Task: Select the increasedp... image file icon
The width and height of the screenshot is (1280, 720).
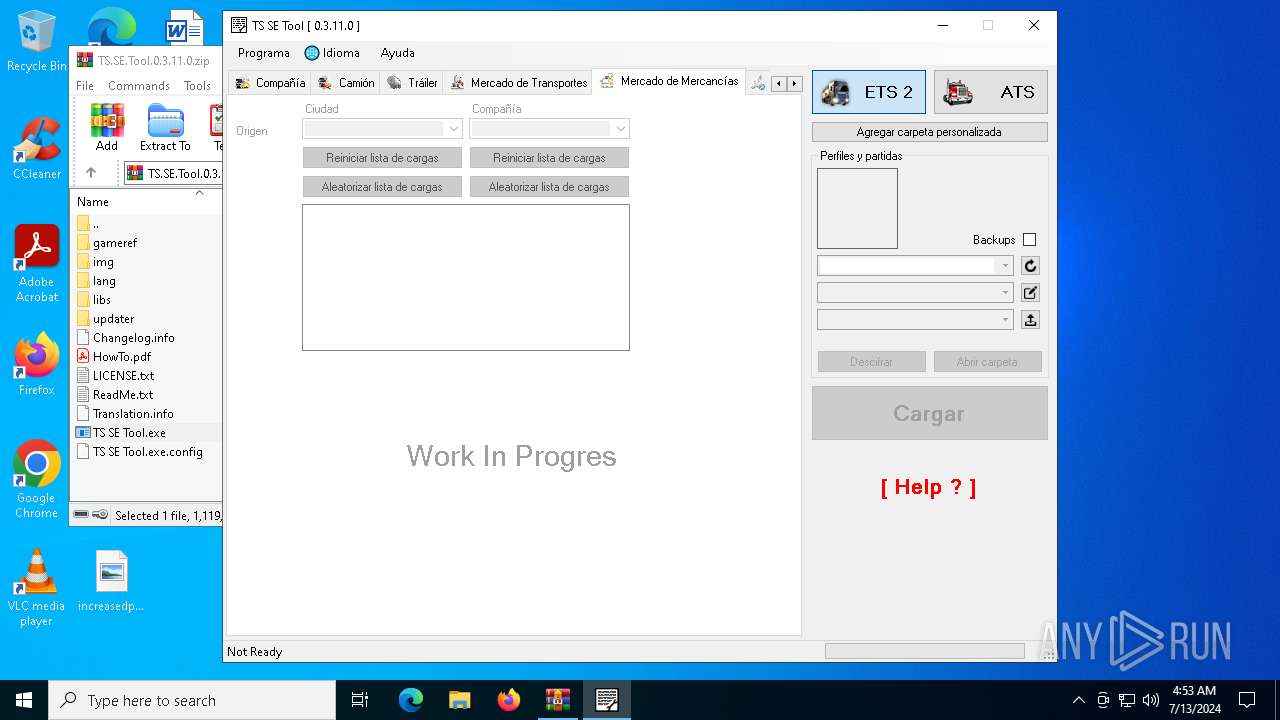Action: (111, 581)
